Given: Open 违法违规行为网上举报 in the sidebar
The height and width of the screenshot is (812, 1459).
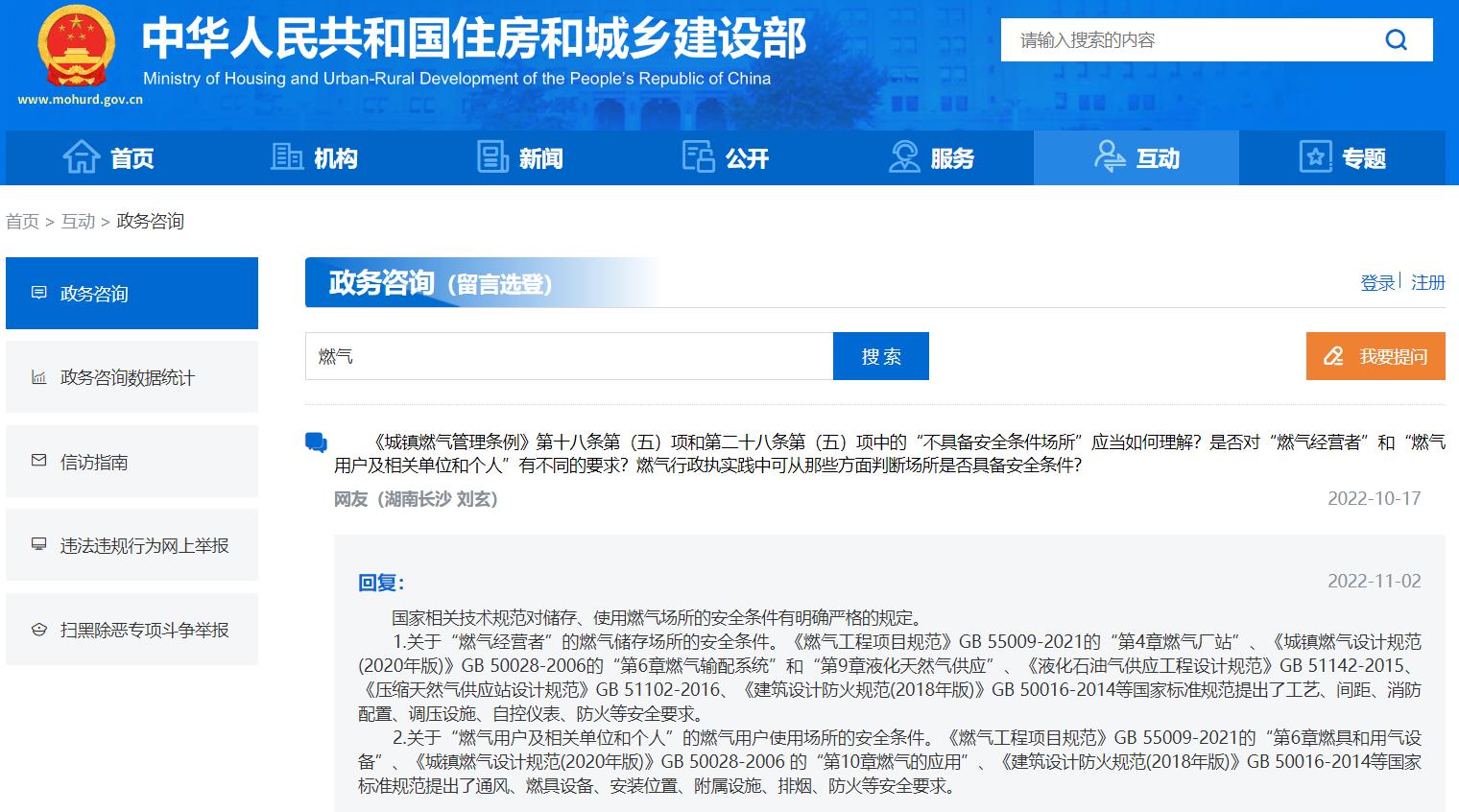Looking at the screenshot, I should [132, 545].
